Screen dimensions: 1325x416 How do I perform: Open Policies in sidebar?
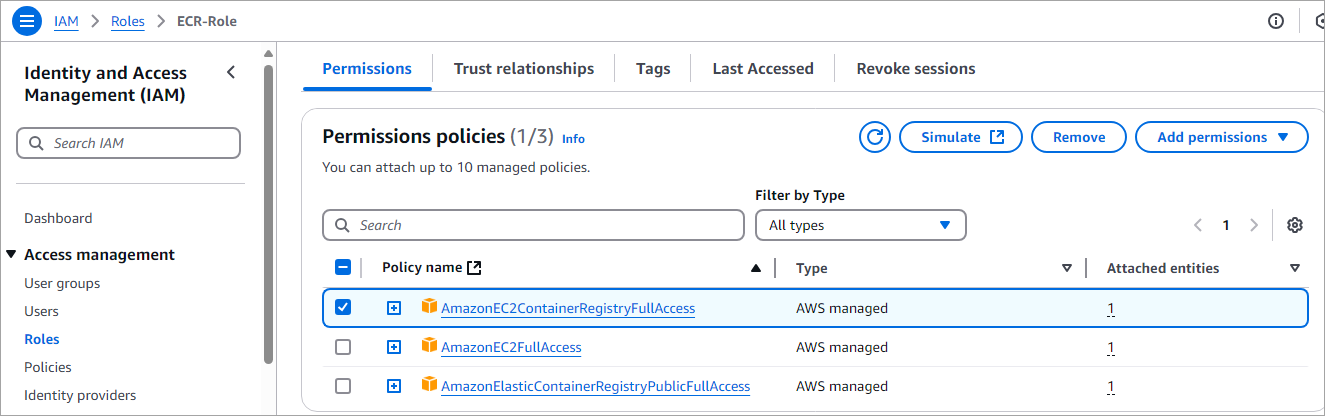(x=48, y=367)
